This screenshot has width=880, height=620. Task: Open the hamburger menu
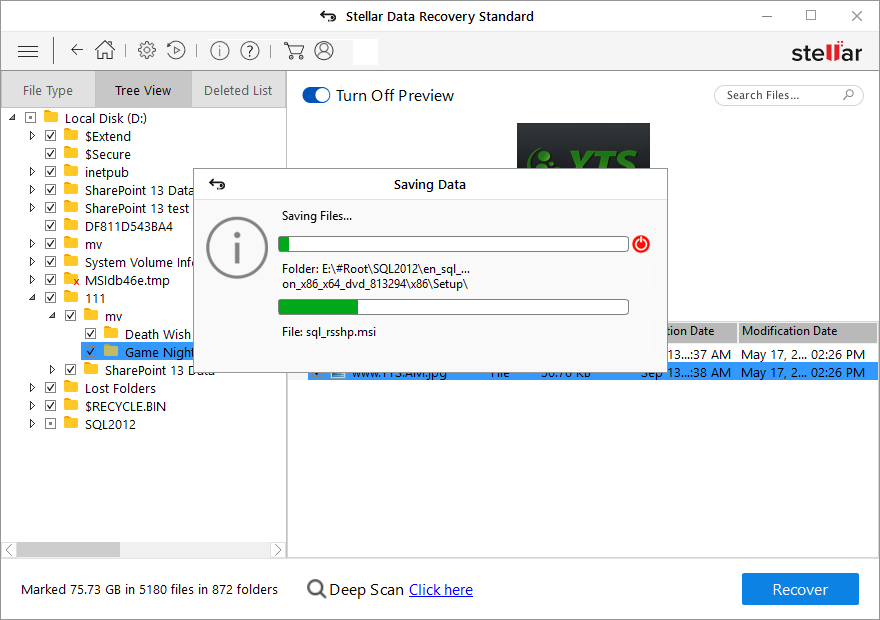pyautogui.click(x=27, y=50)
